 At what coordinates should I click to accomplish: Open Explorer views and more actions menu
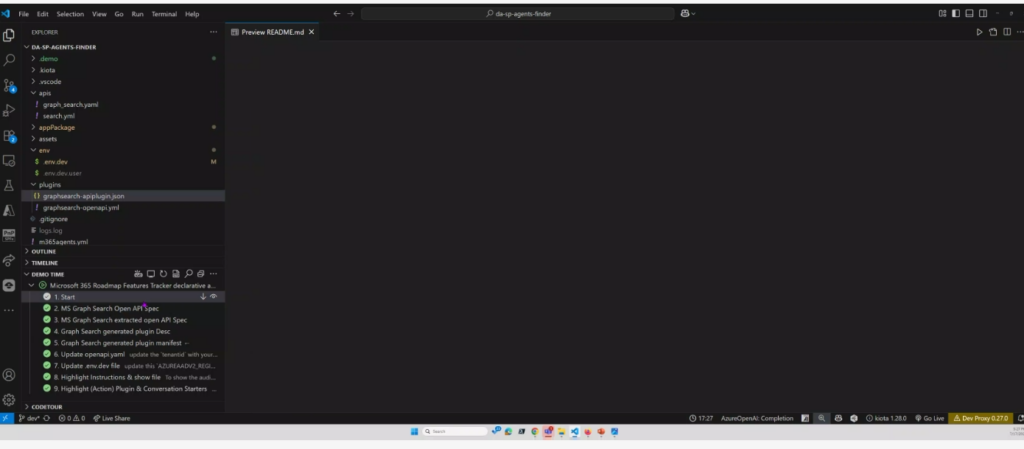214,32
